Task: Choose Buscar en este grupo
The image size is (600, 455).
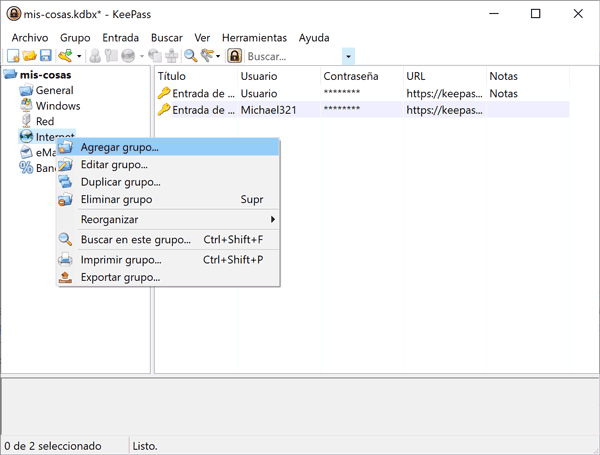Action: click(168, 240)
